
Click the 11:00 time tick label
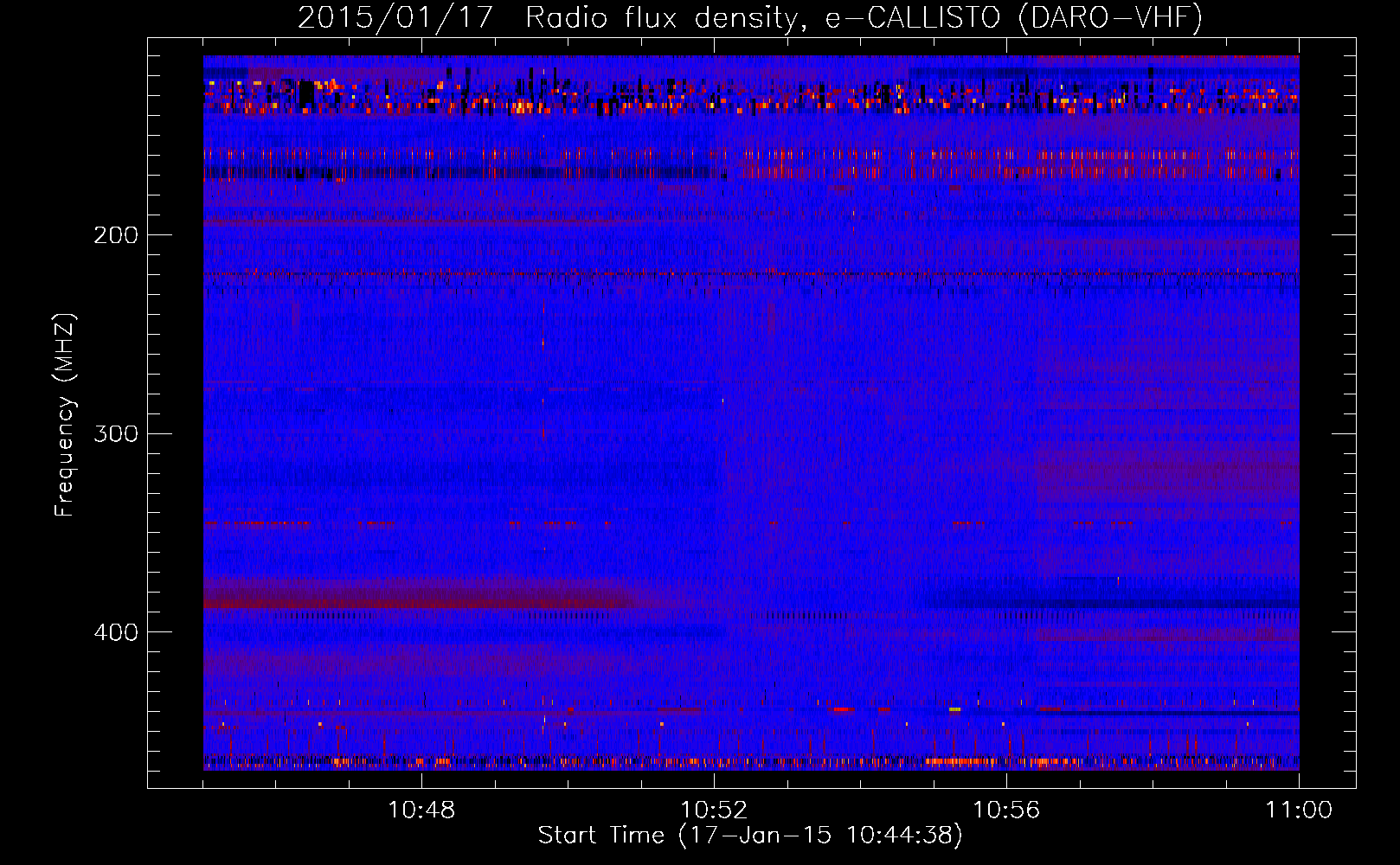coord(1299,811)
